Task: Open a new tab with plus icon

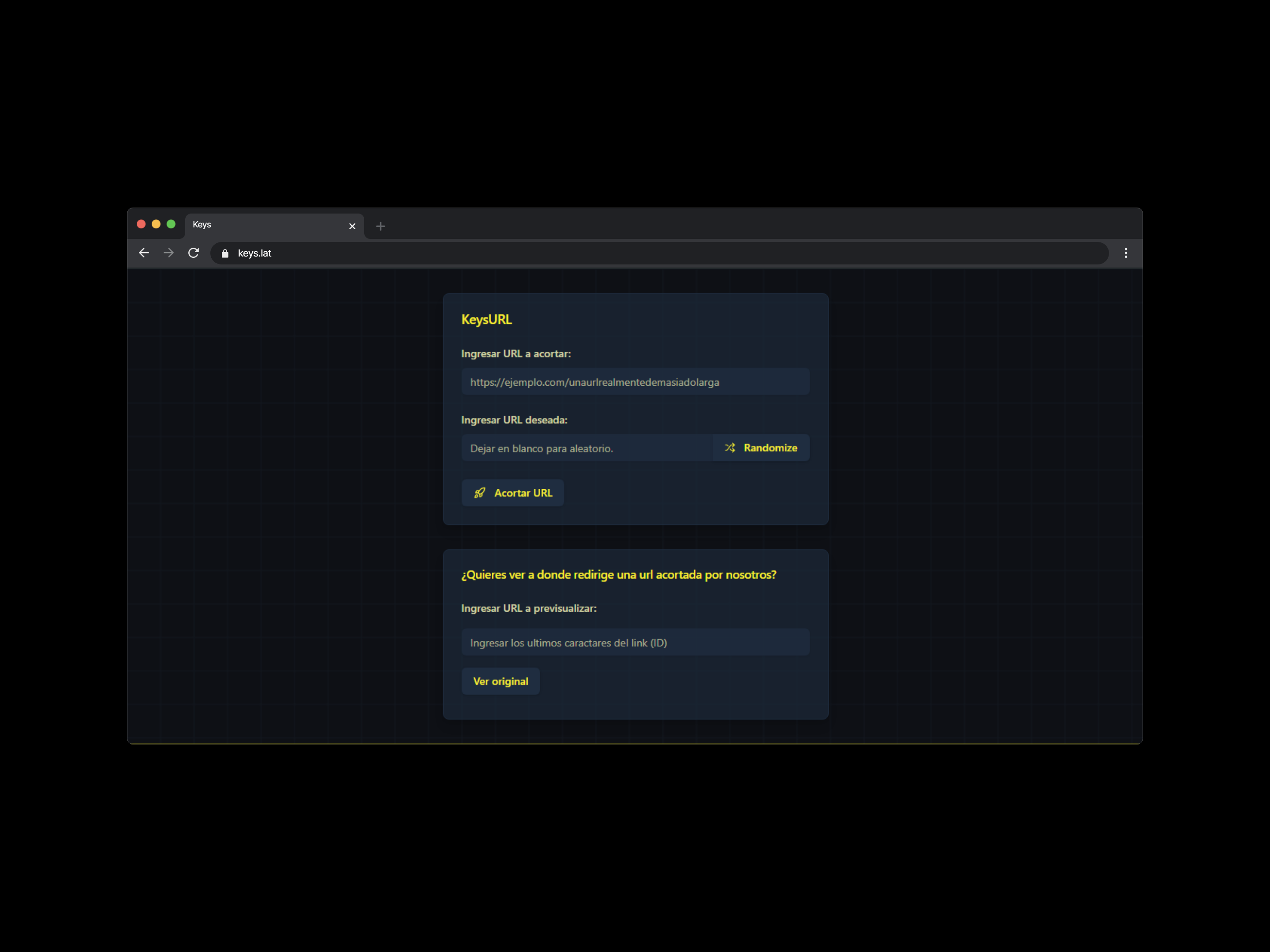Action: (380, 227)
